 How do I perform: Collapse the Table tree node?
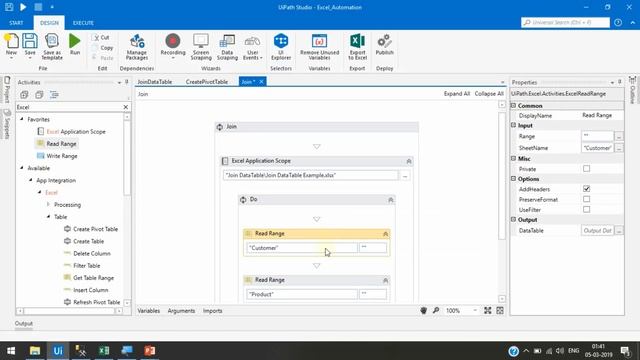coord(49,217)
